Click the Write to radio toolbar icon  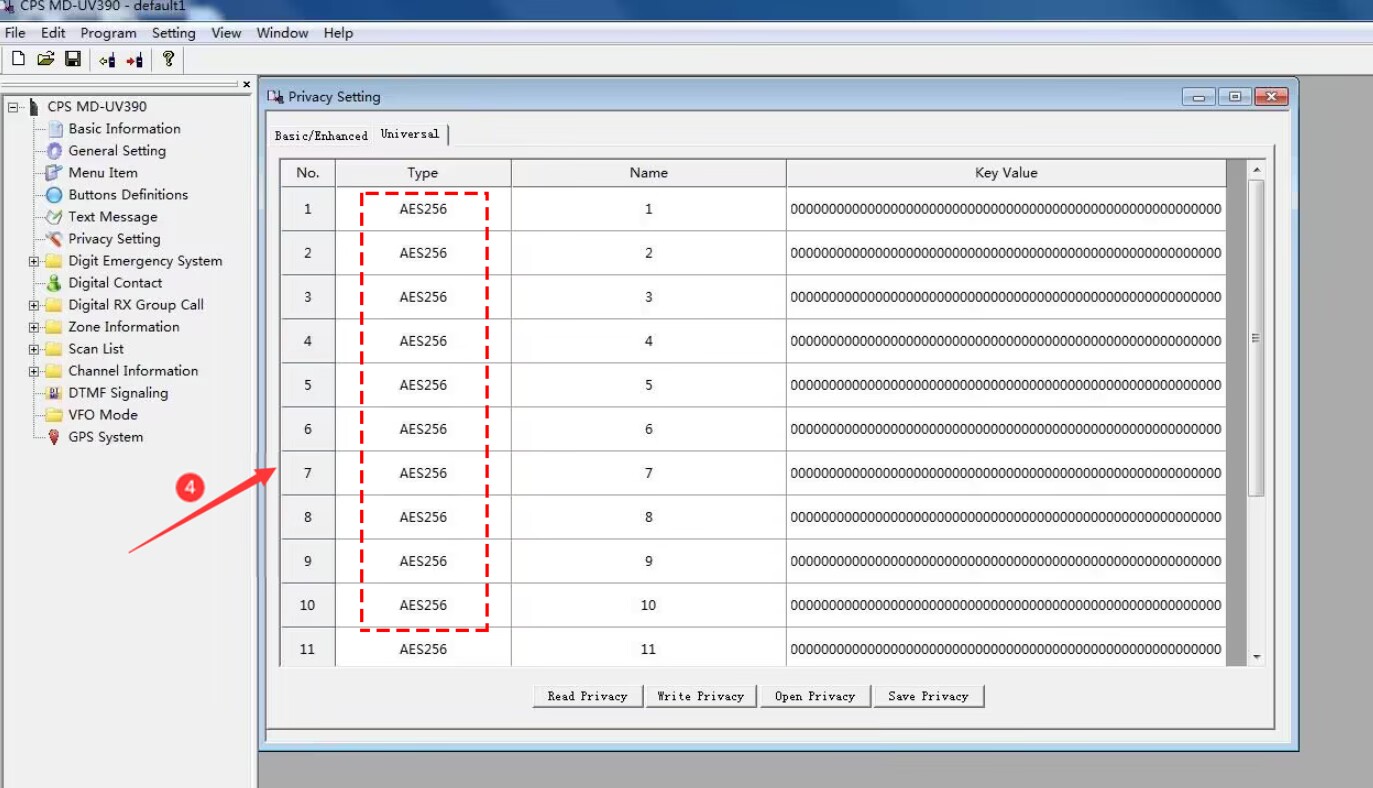134,61
